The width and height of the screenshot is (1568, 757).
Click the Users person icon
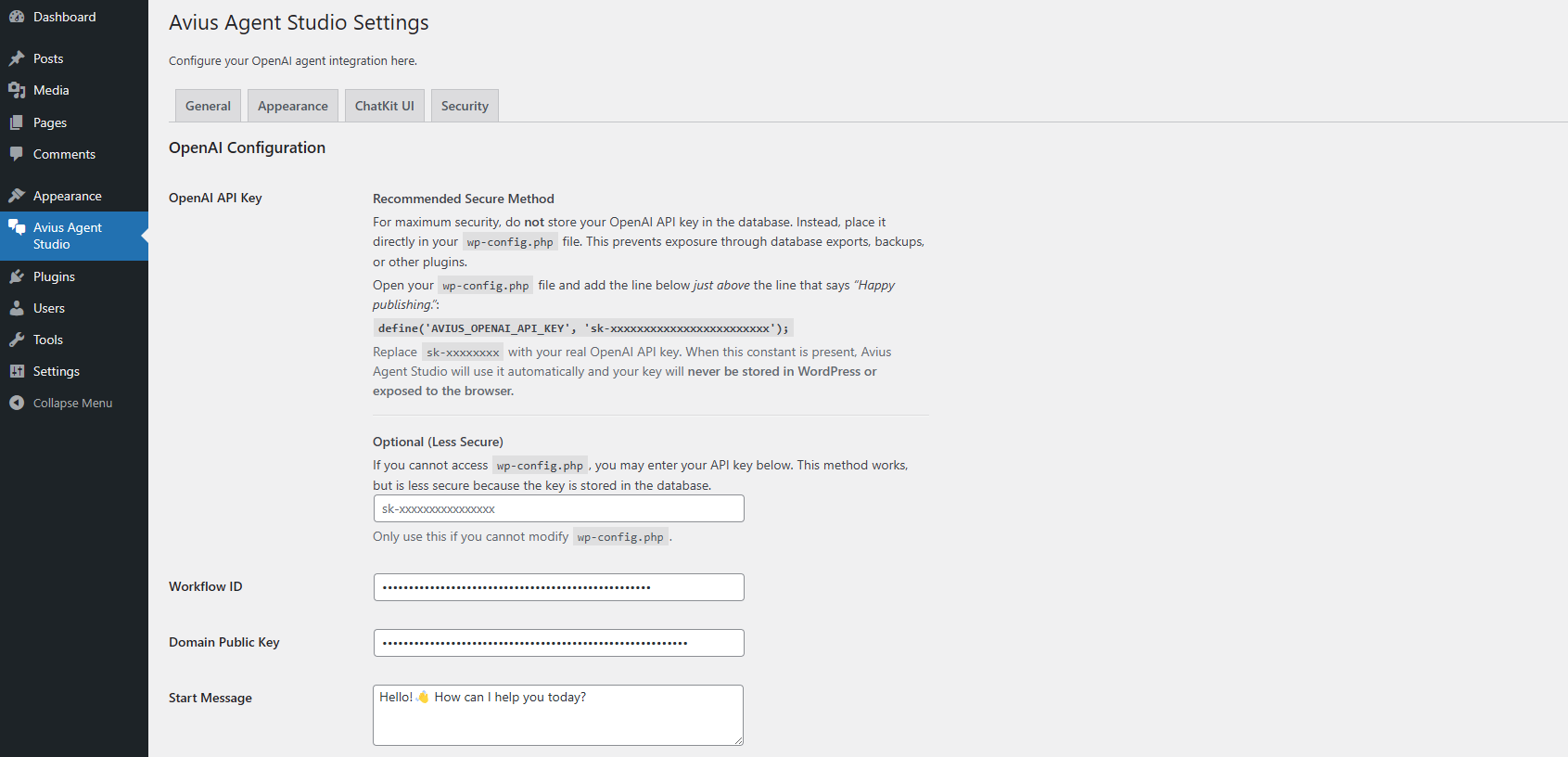[x=17, y=308]
